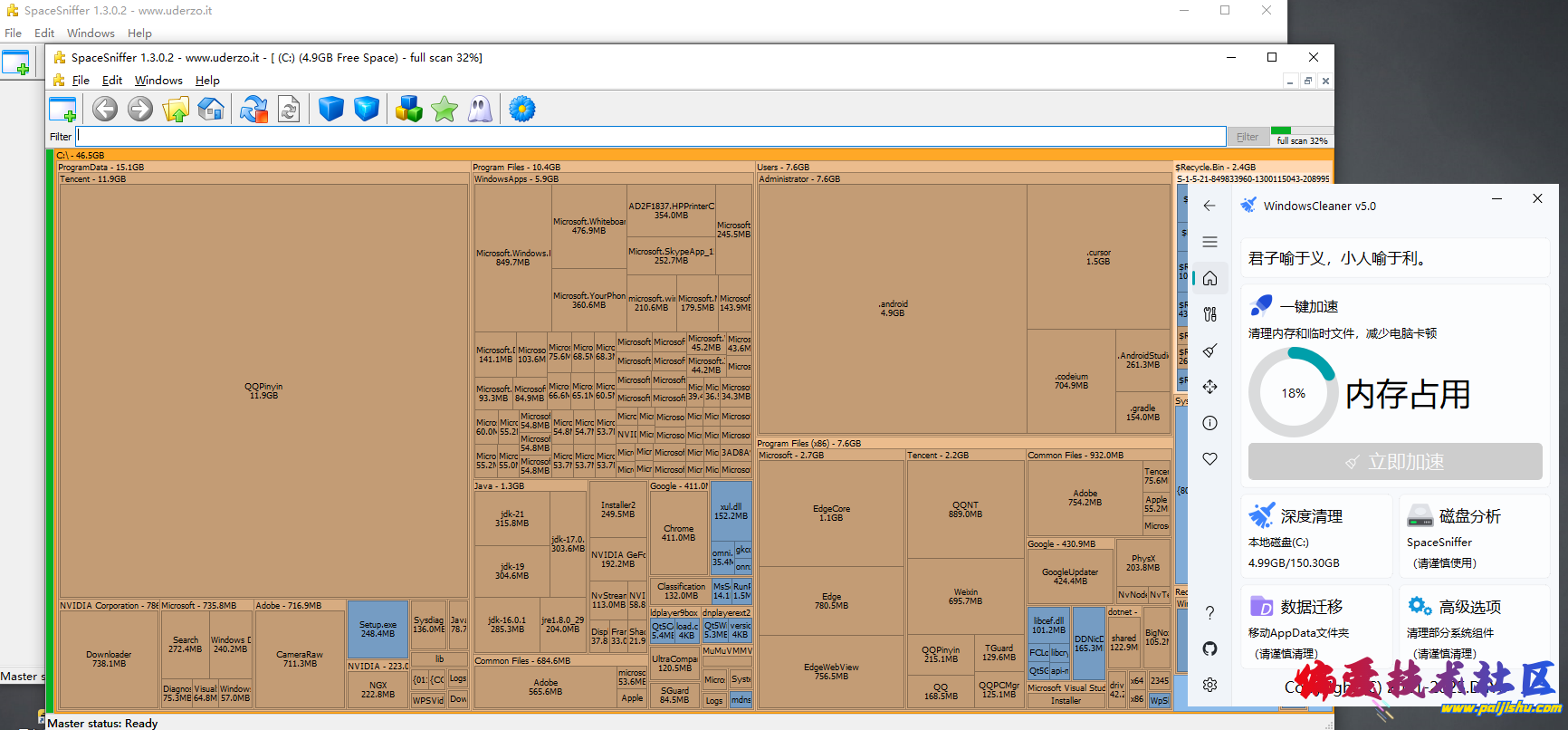The height and width of the screenshot is (730, 1568).
Task: Open the 磁盘分析 SpaceSniffer card
Action: pyautogui.click(x=1473, y=536)
